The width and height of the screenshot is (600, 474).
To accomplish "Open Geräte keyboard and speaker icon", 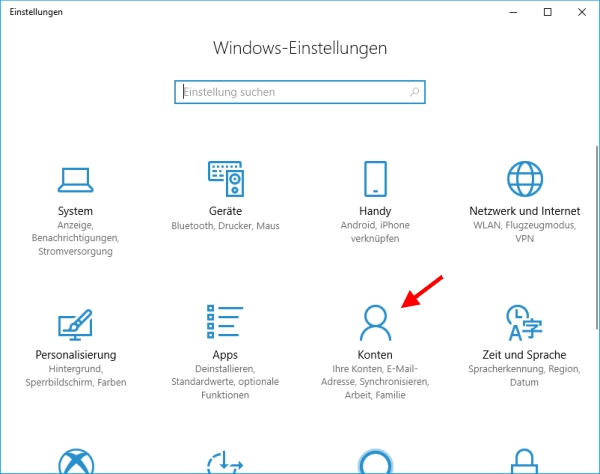I will coord(226,179).
